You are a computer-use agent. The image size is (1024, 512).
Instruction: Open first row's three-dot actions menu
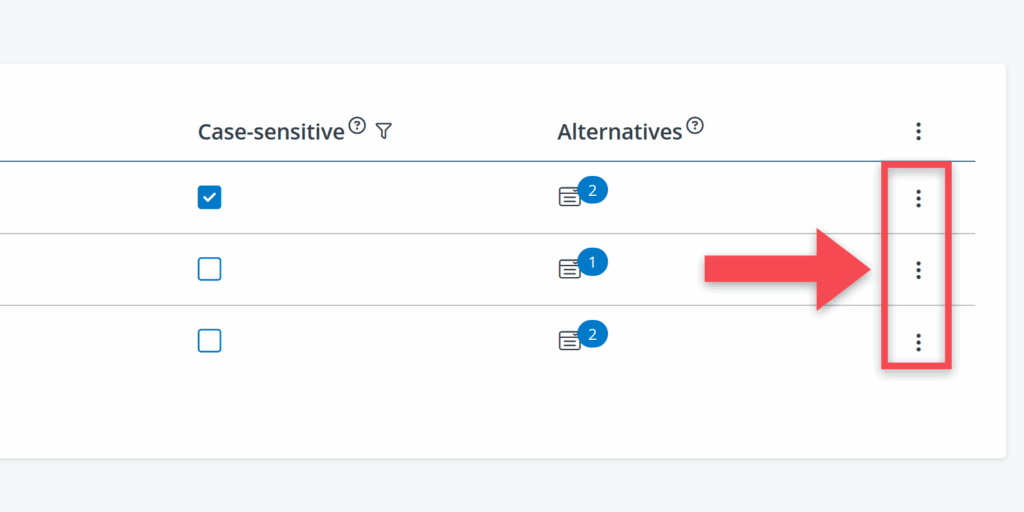(918, 198)
